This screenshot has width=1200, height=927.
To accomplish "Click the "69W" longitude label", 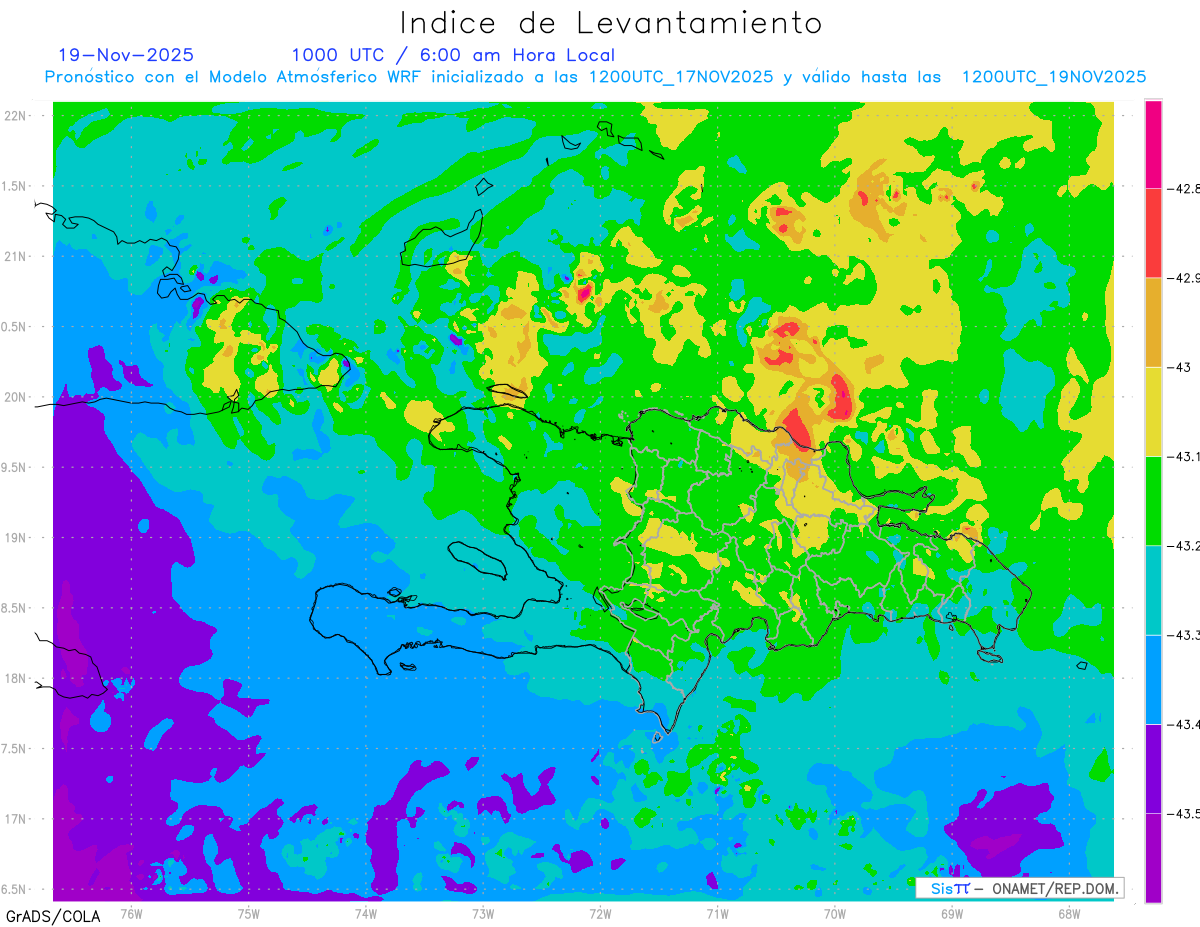I will pos(952,912).
